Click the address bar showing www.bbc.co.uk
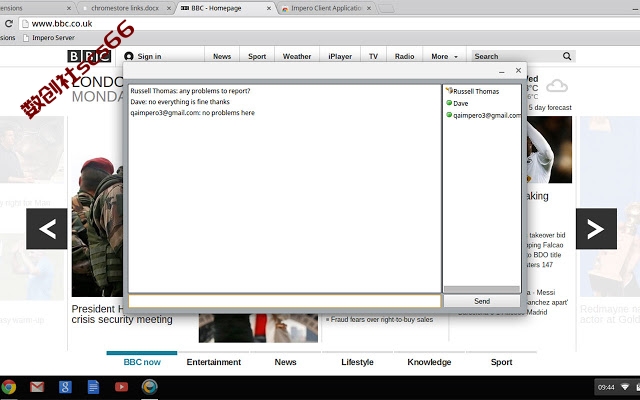 [x=329, y=24]
